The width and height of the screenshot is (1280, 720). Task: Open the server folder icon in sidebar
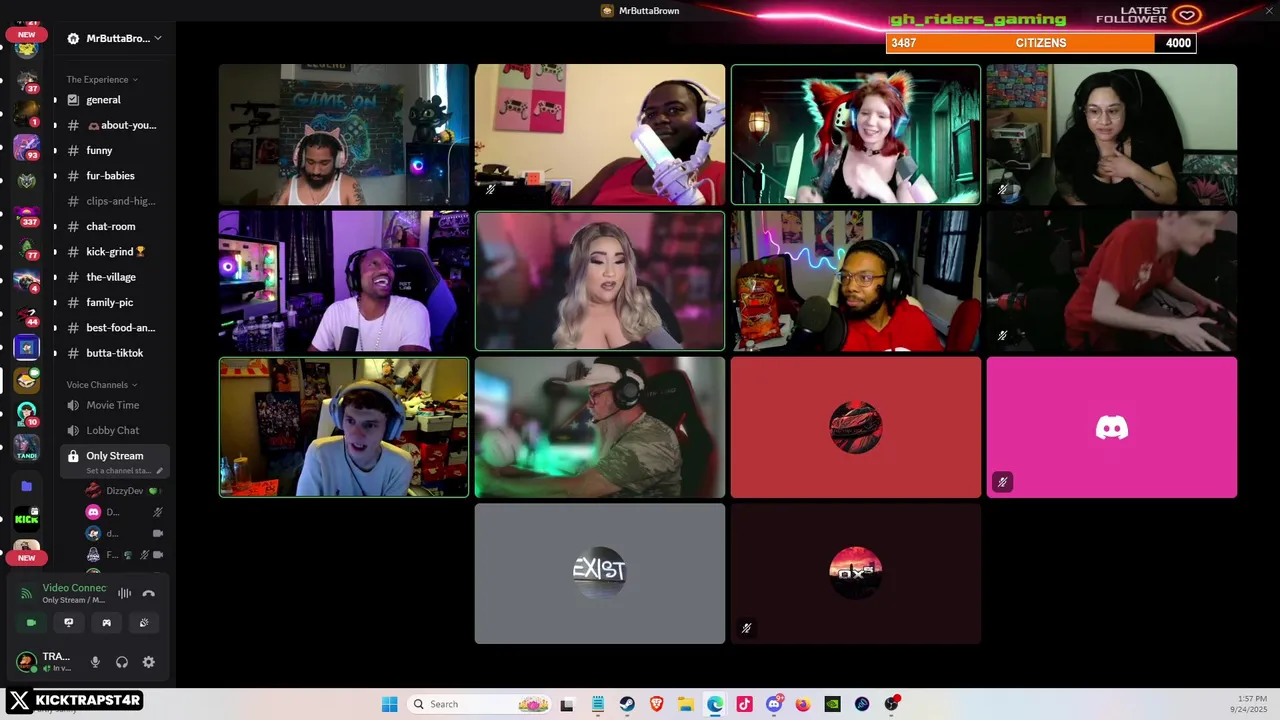click(27, 486)
